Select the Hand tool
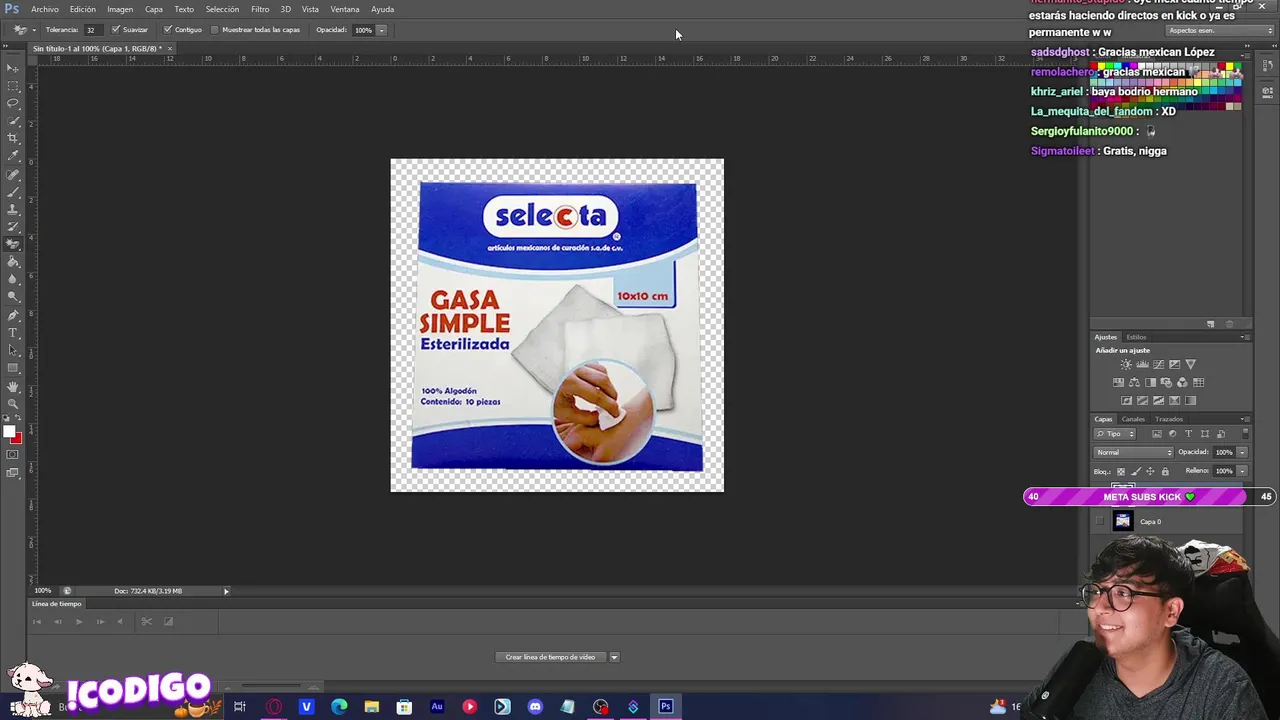Screen dimensions: 1280x720 point(13,386)
